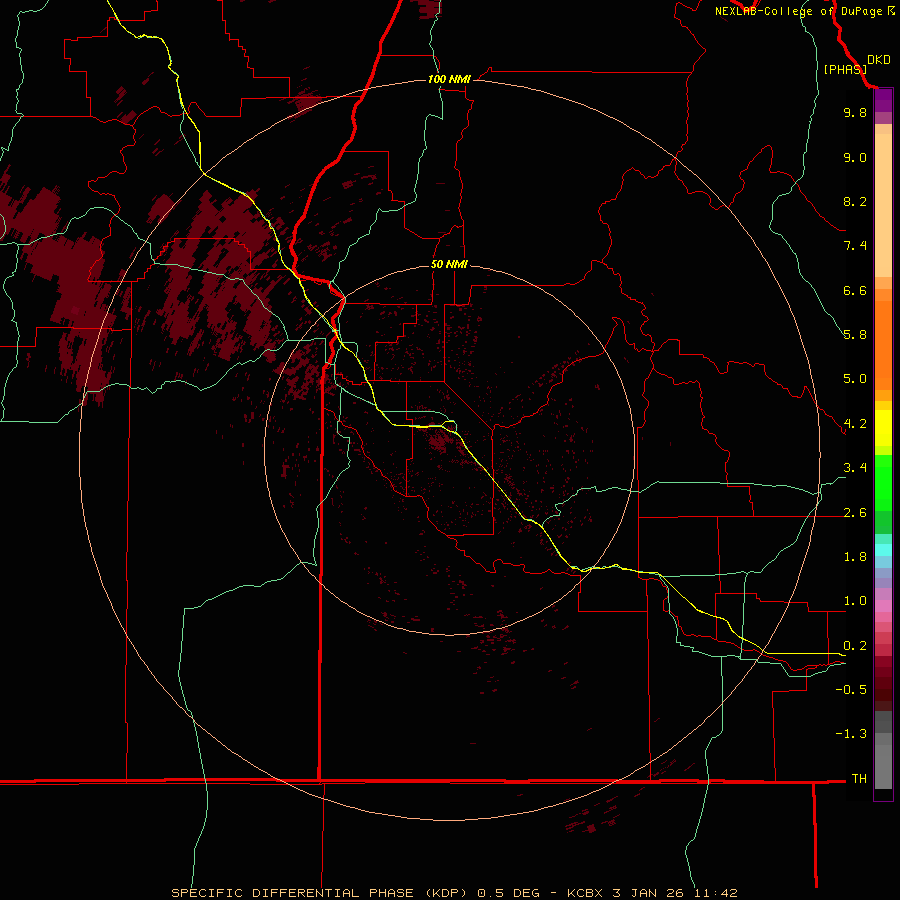Viewport: 900px width, 900px height.
Task: Select the -0.5 legend value
Action: click(851, 690)
